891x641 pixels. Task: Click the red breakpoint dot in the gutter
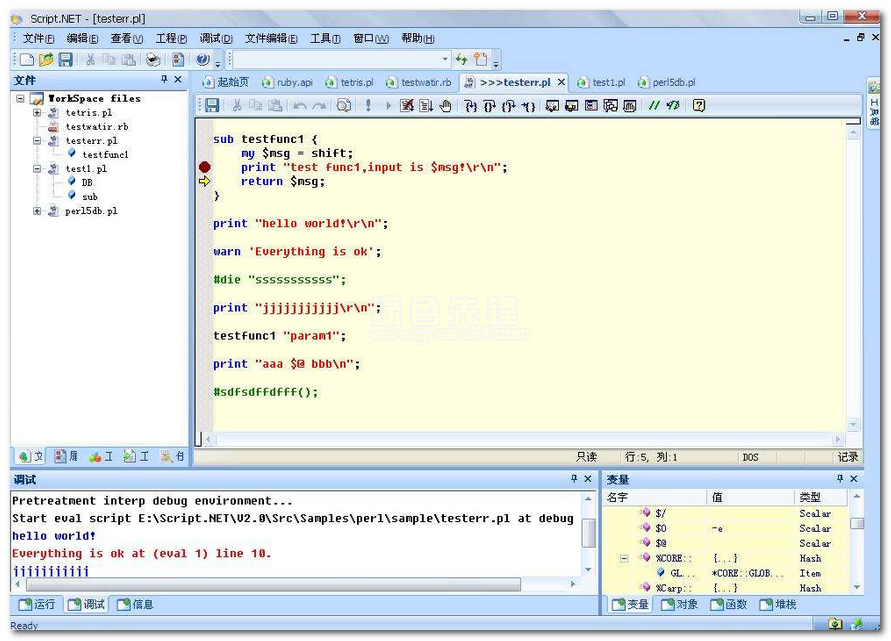(205, 167)
